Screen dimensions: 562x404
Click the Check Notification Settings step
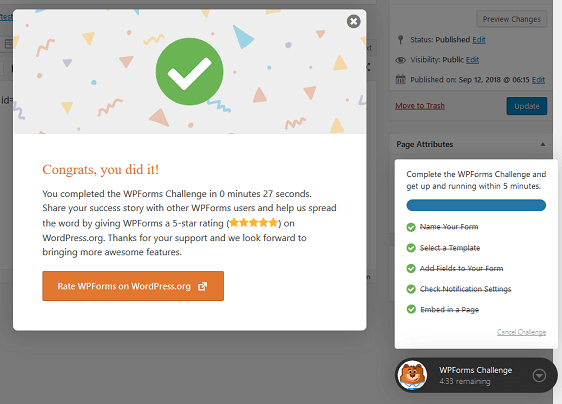(x=465, y=289)
